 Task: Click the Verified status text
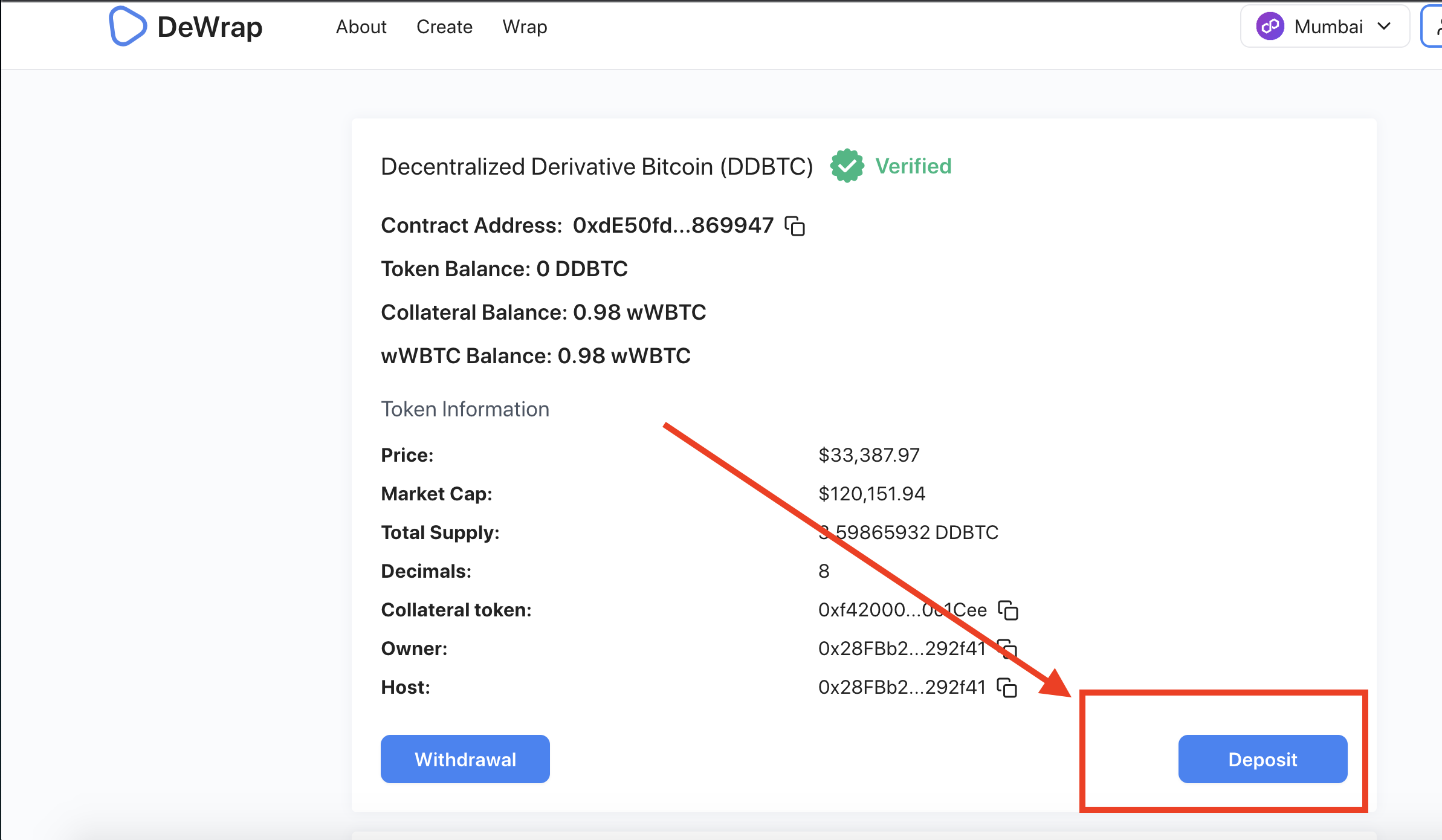tap(913, 166)
